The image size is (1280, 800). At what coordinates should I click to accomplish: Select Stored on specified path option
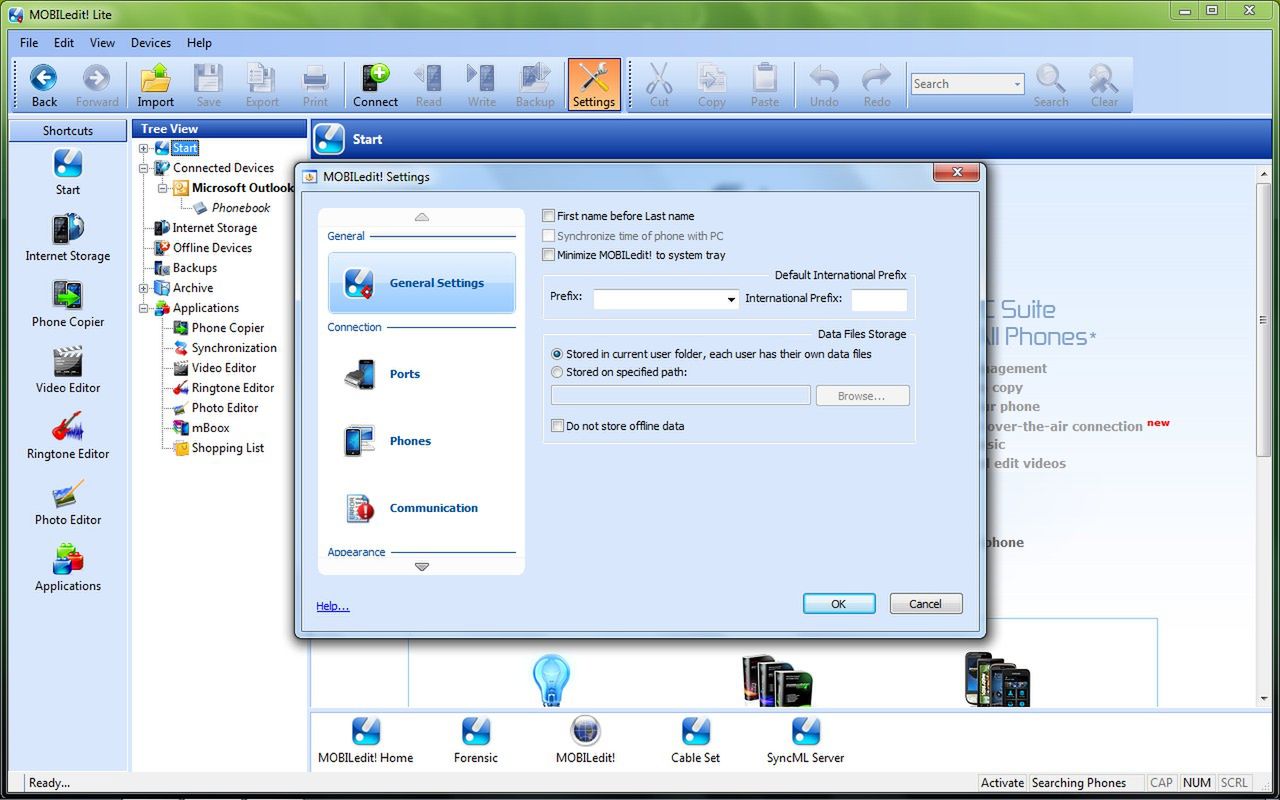[557, 372]
